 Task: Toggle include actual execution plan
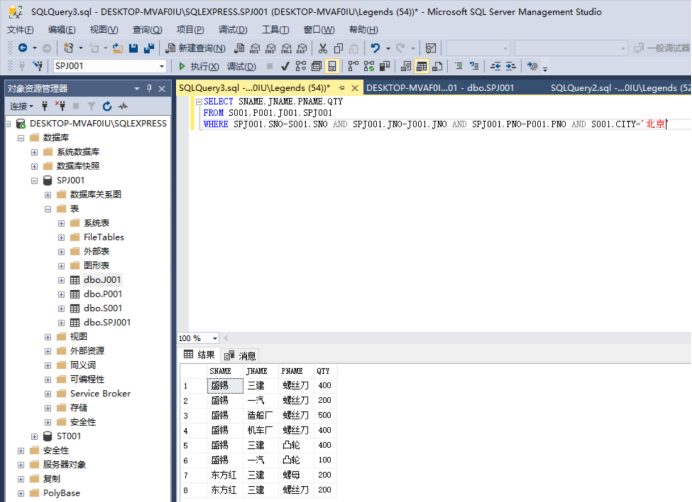tap(353, 66)
